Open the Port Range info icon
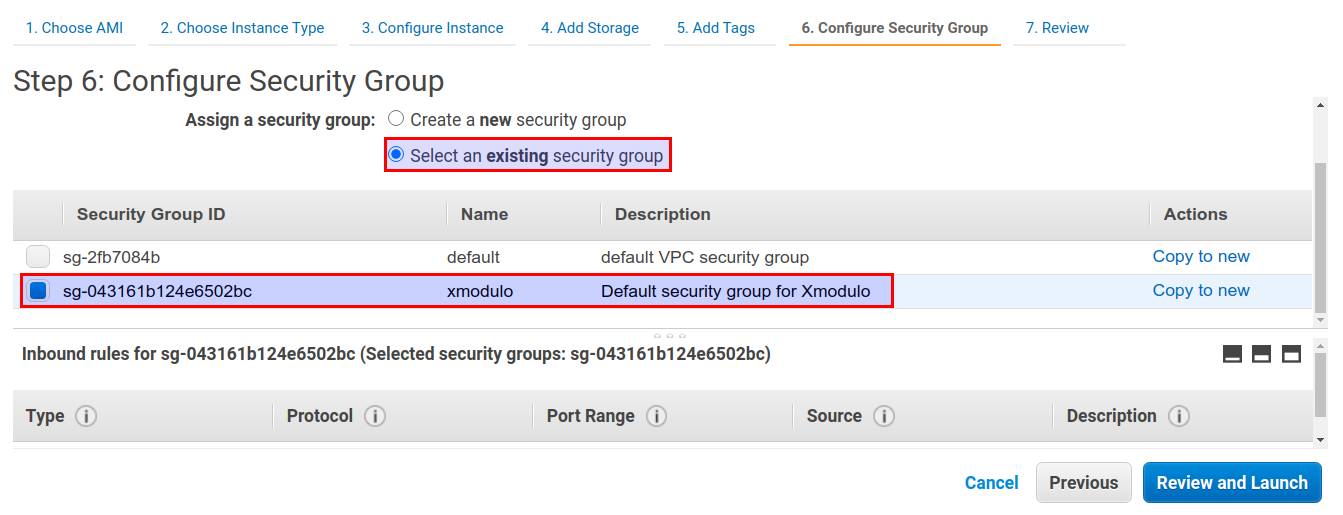 [656, 416]
